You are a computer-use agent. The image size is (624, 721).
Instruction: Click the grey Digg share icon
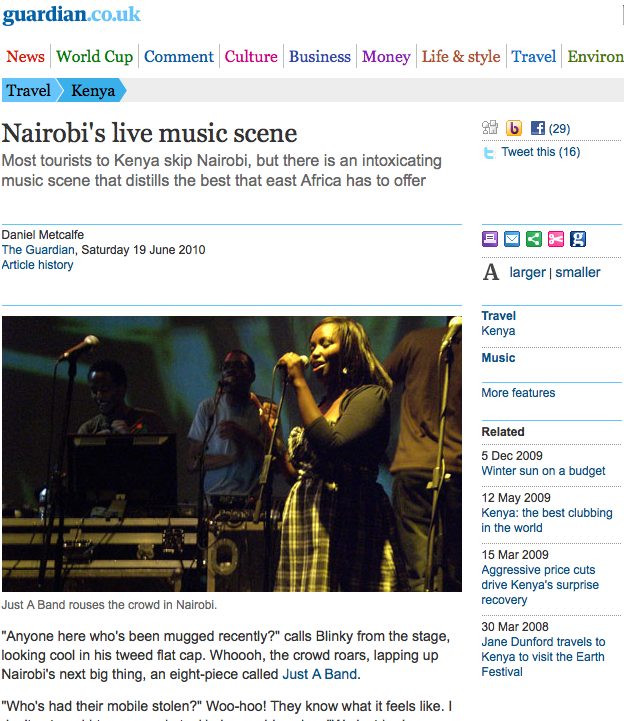(490, 127)
